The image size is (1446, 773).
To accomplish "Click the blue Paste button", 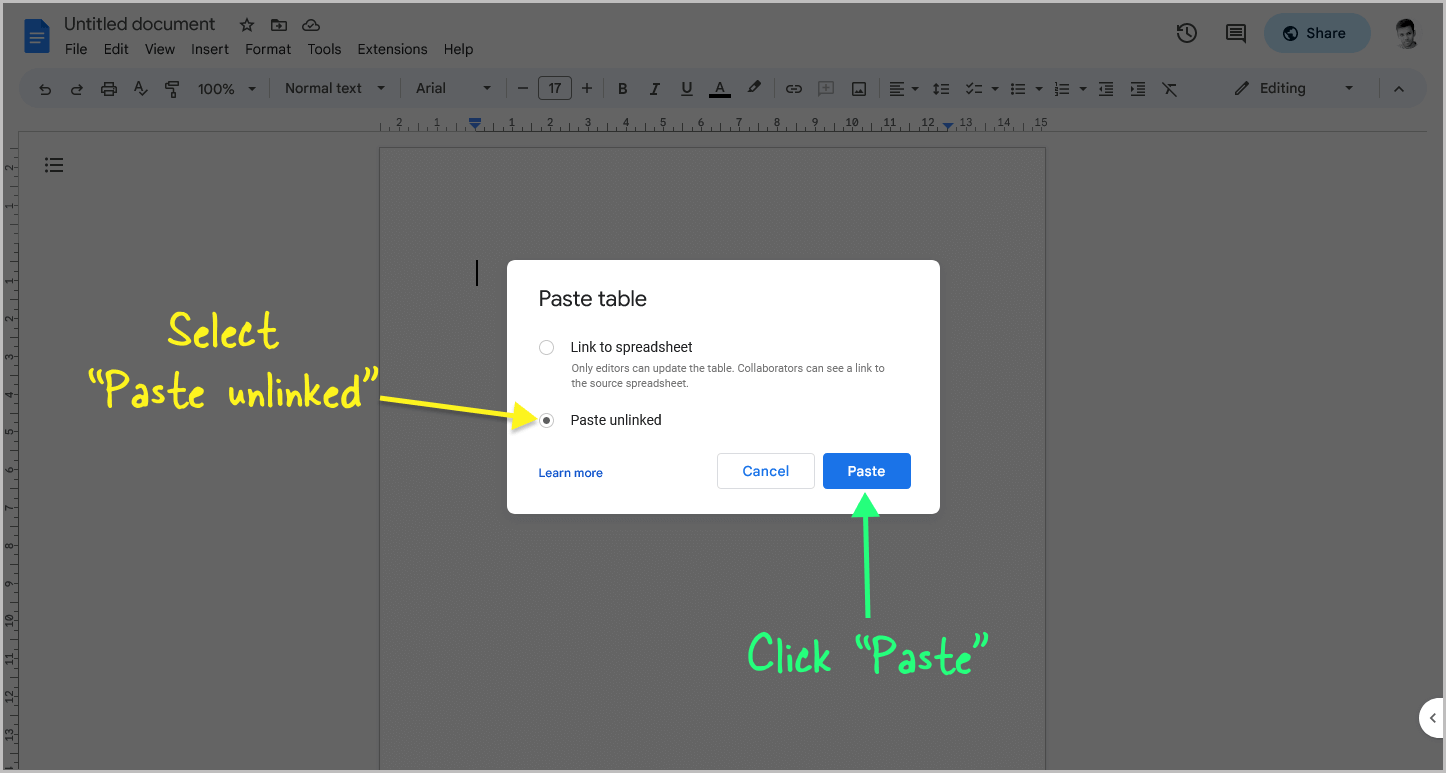I will (867, 471).
